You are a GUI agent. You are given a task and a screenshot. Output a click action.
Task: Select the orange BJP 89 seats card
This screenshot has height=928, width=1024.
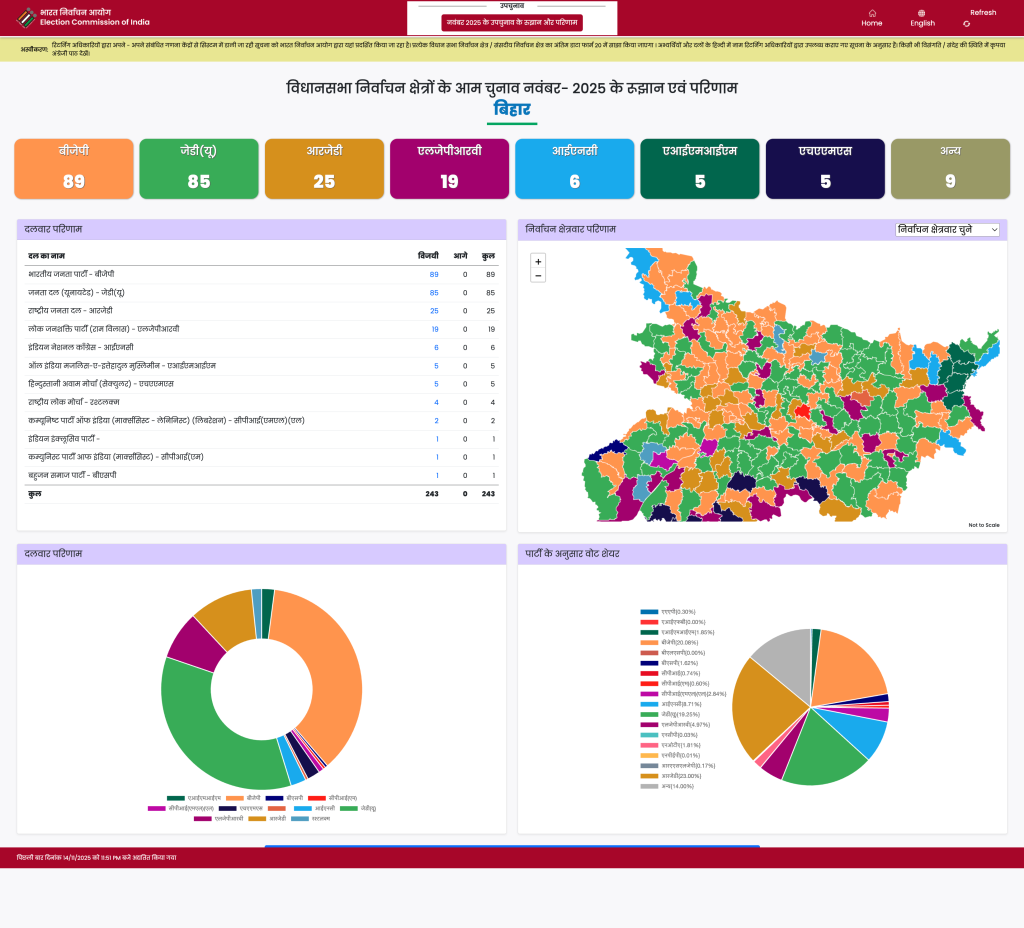pos(74,169)
